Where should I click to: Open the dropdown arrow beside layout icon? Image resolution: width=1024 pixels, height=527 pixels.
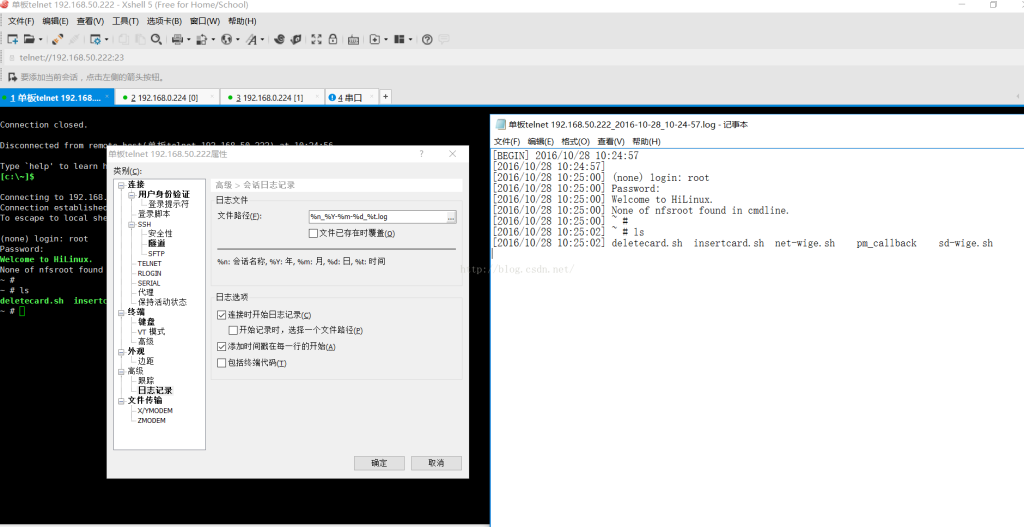[x=410, y=39]
